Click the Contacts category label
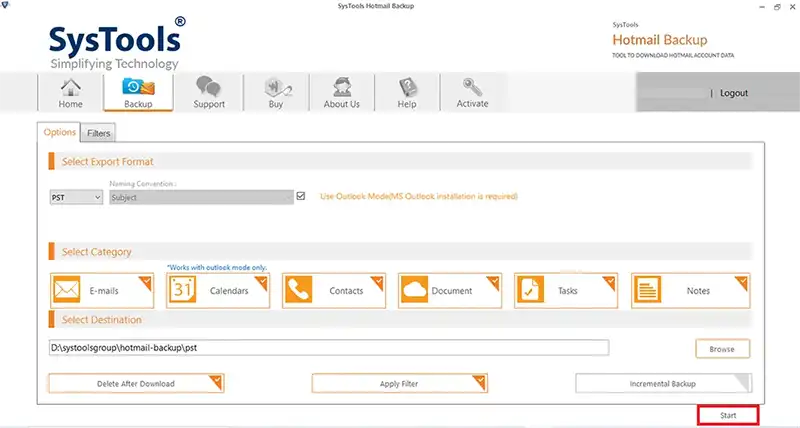Viewport: 800px width, 428px height. tap(346, 291)
